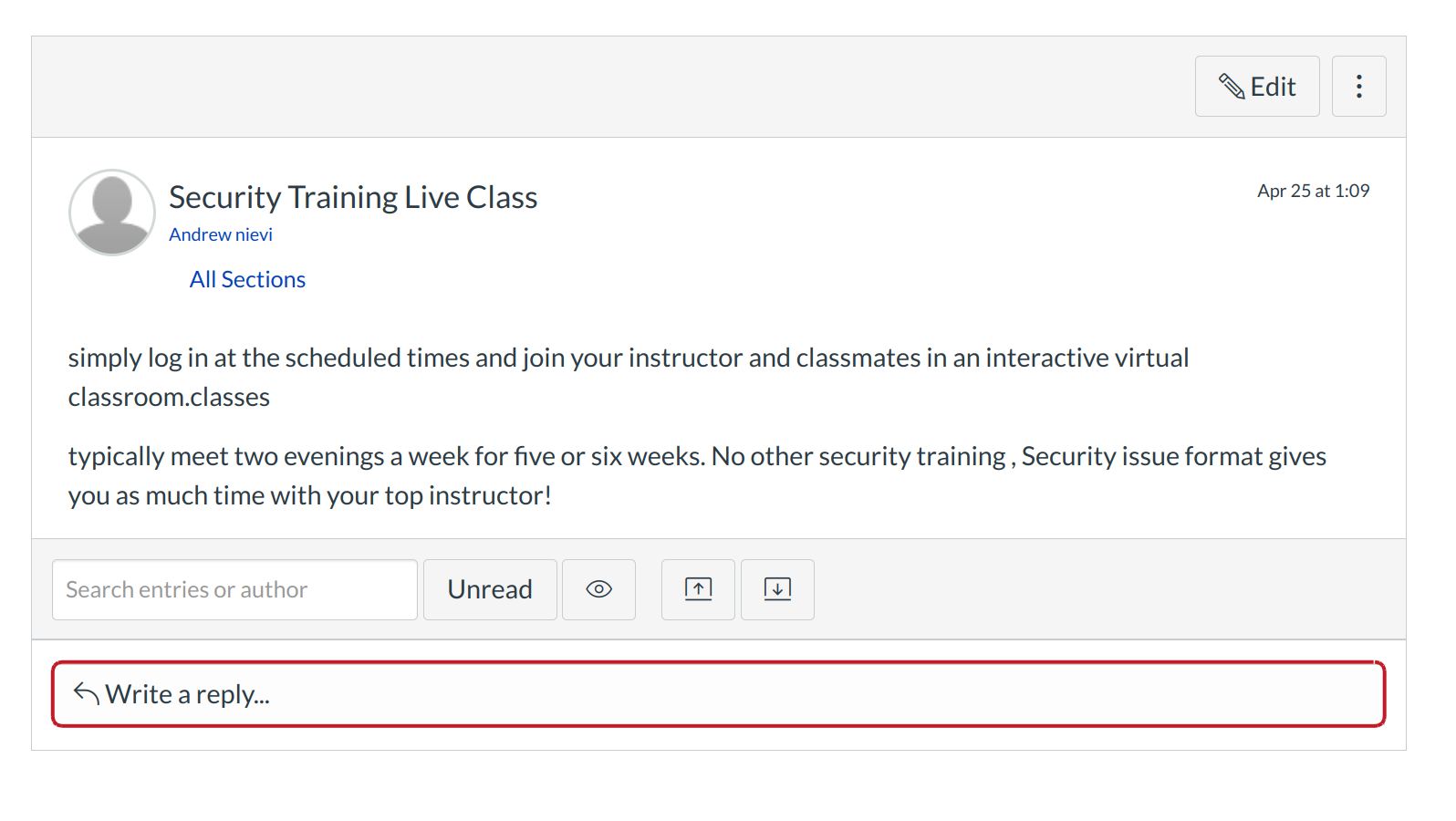
Task: Click the Edit button
Action: click(x=1256, y=87)
